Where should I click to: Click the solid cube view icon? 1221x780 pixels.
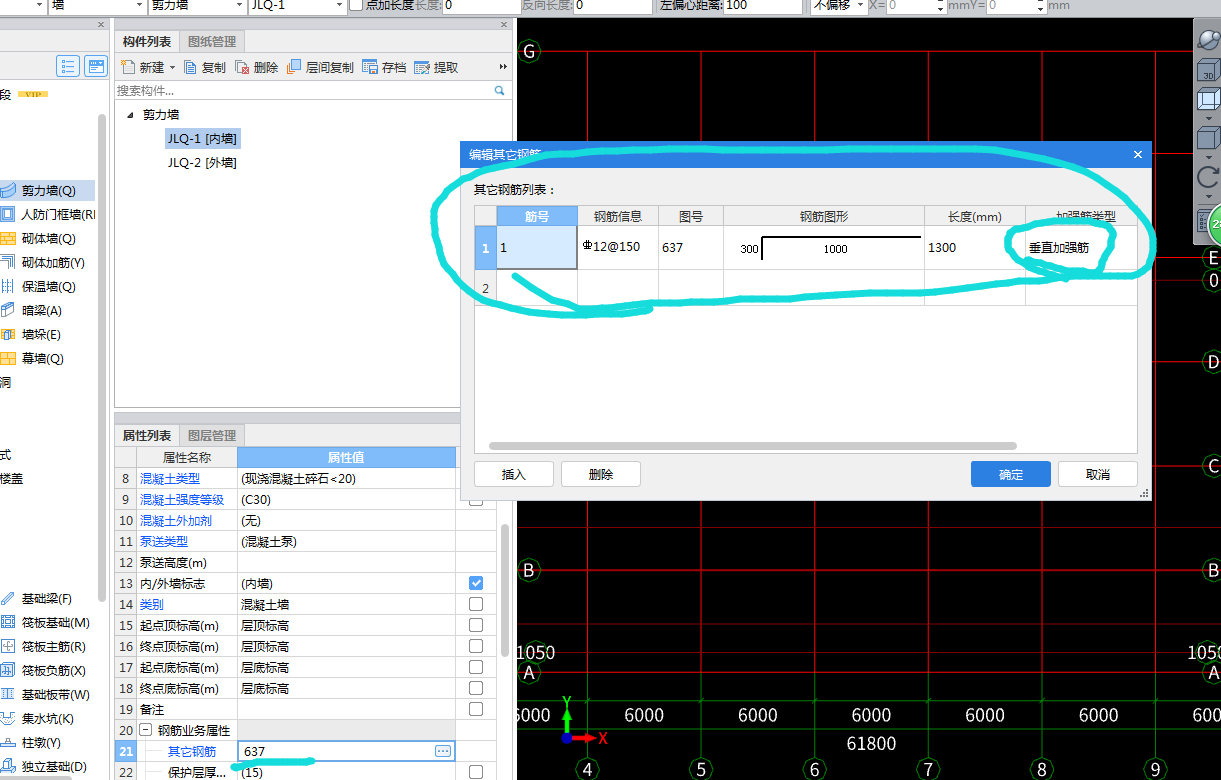(x=1208, y=139)
